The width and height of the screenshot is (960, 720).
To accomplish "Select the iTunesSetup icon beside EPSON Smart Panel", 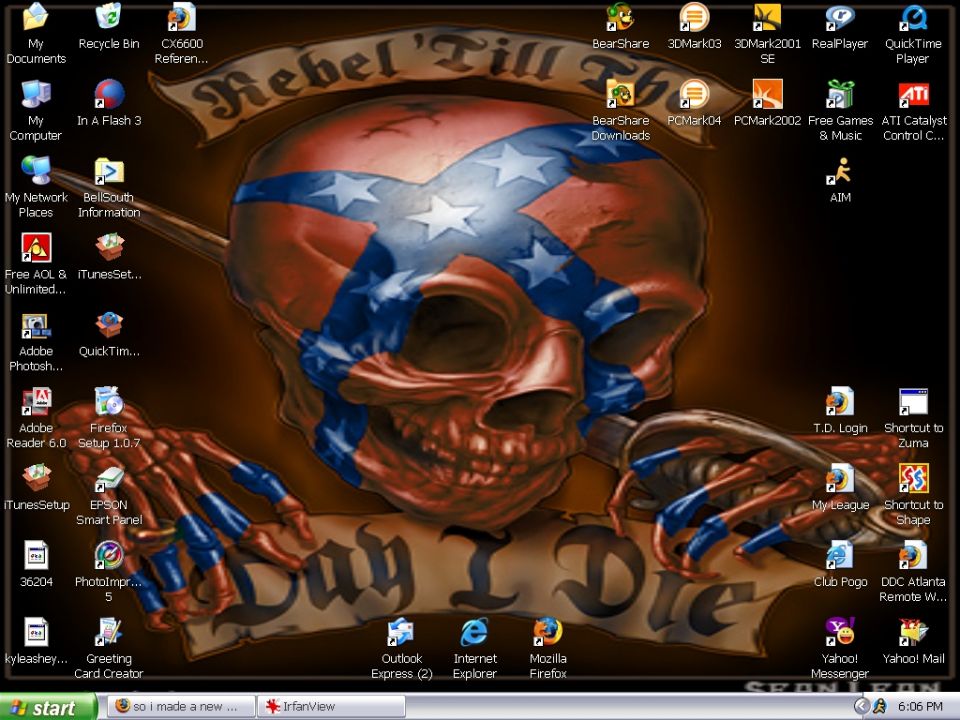I will 36,479.
